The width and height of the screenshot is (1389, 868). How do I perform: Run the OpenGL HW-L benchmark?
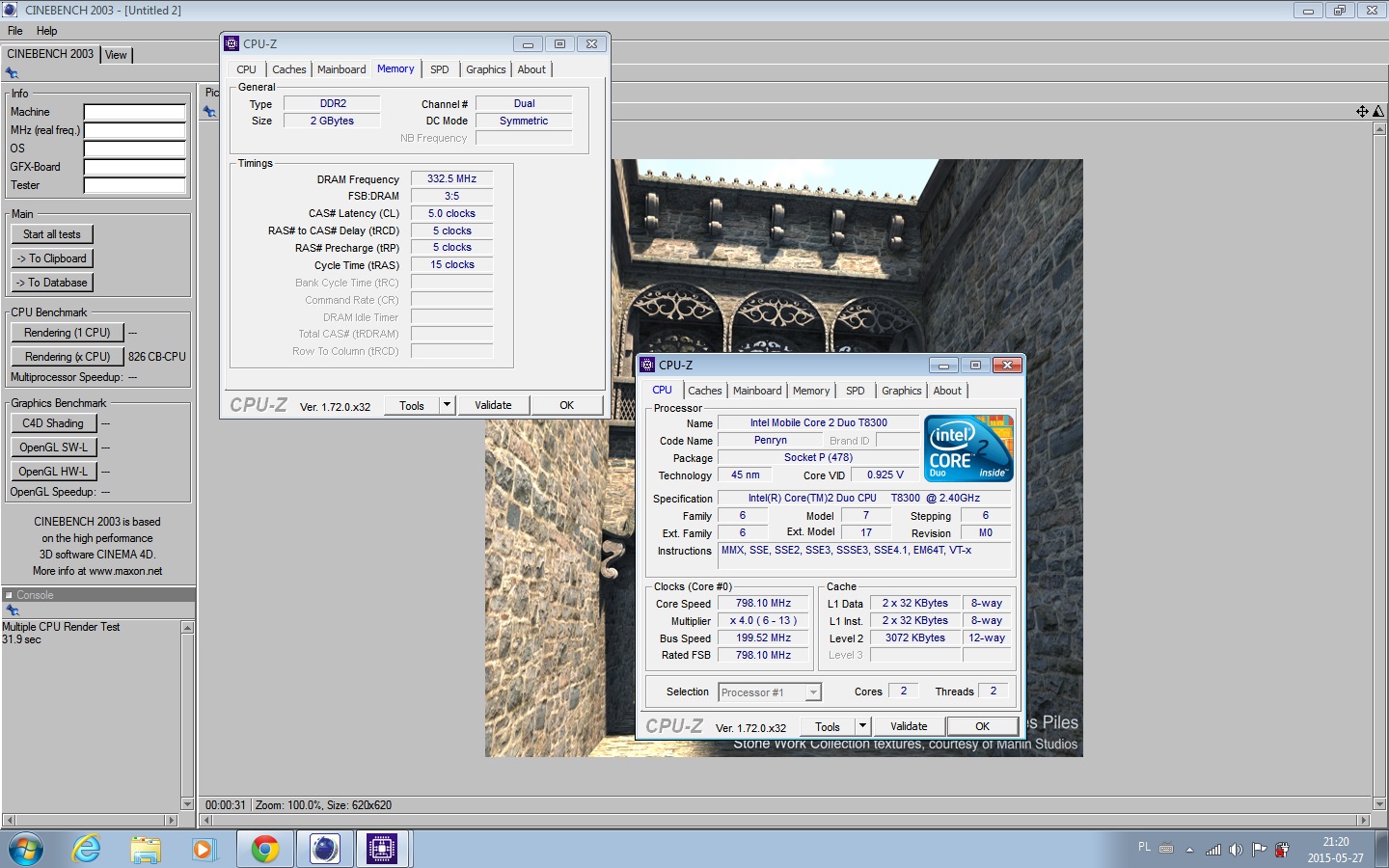(53, 472)
